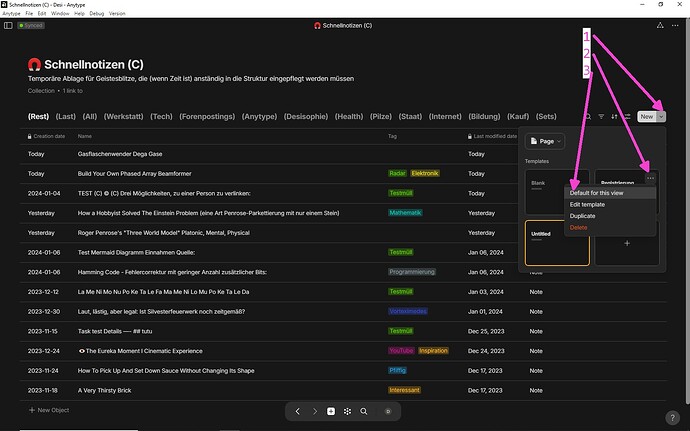Switch to the (Last) view
This screenshot has height=431, width=690.
[66, 117]
